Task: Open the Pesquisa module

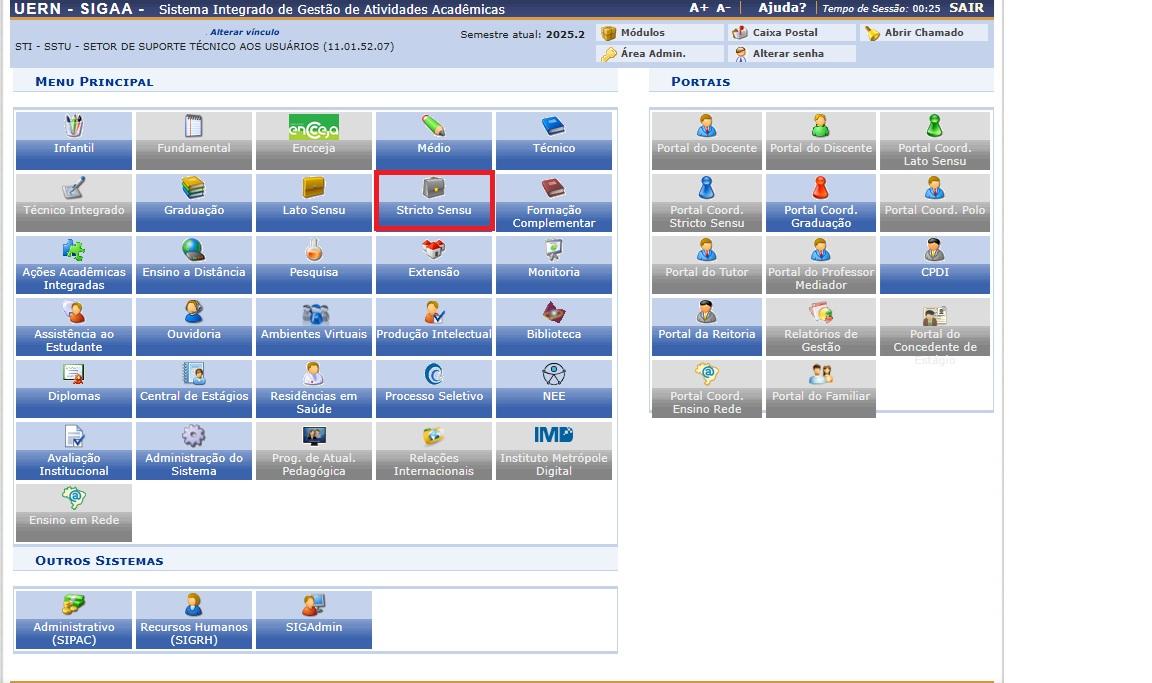Action: pos(314,263)
